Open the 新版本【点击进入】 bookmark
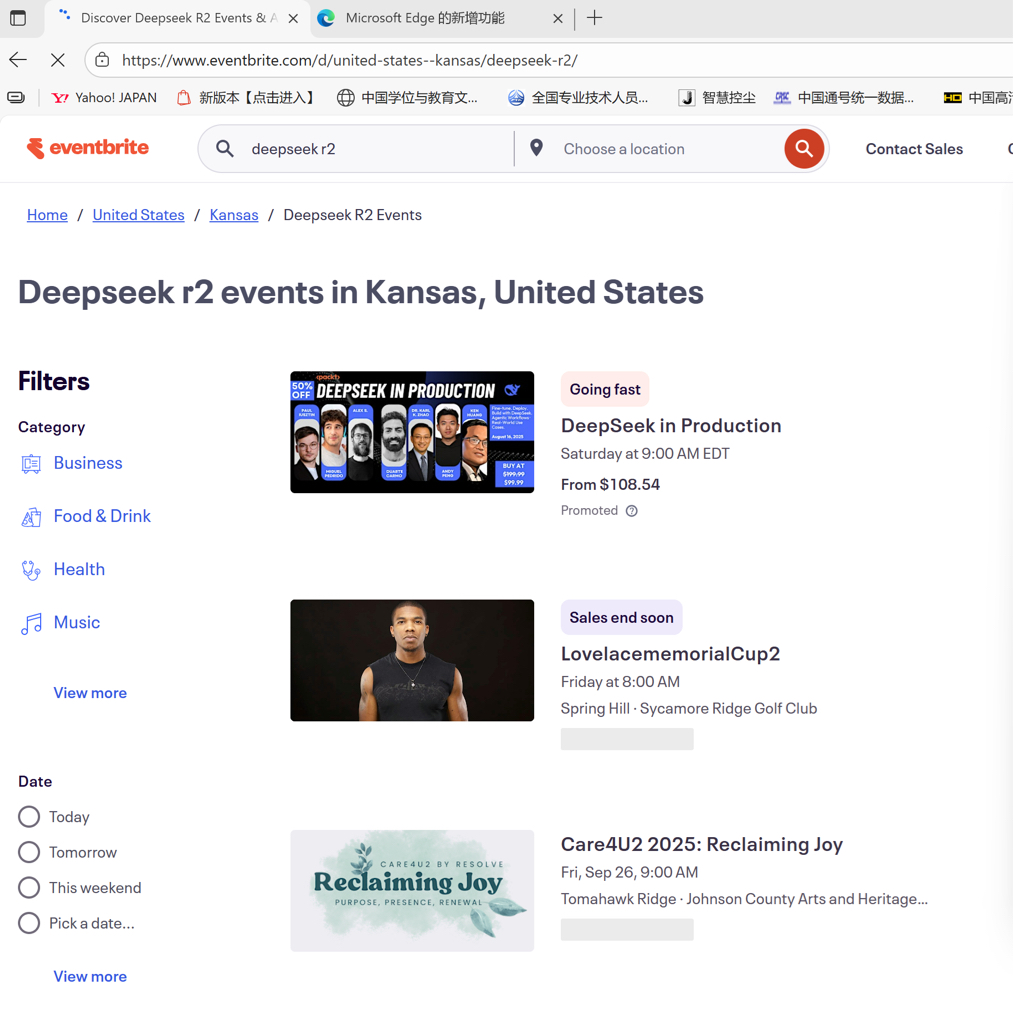The image size is (1013, 1024). pyautogui.click(x=246, y=97)
